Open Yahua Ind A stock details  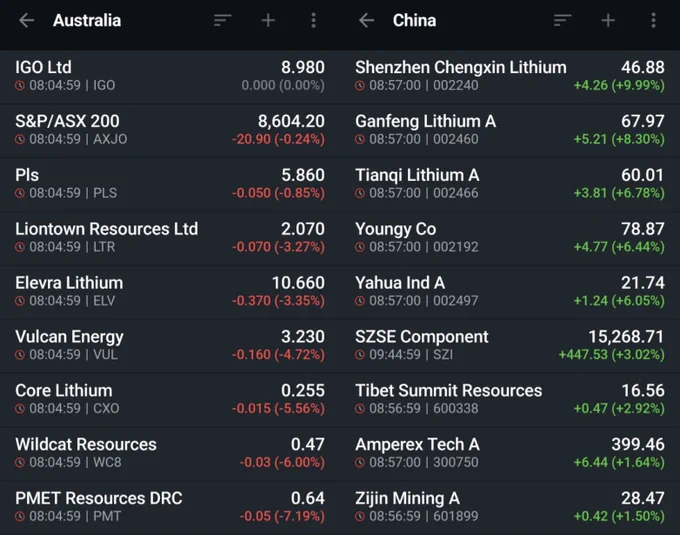pyautogui.click(x=510, y=292)
